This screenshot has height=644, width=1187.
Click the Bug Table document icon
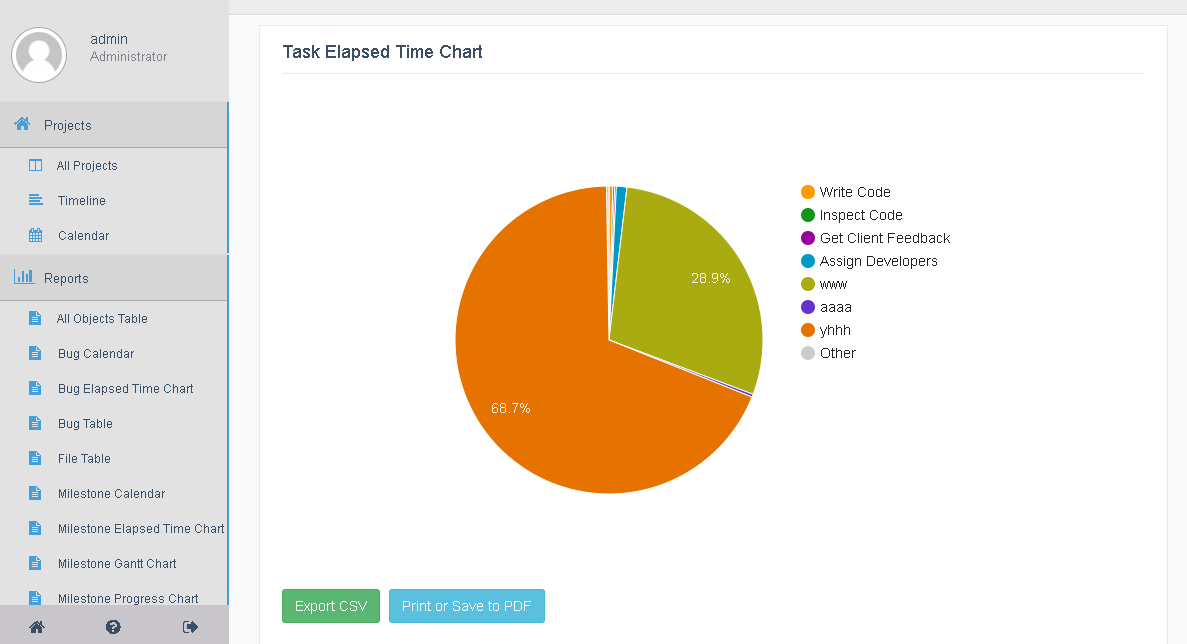[x=35, y=423]
